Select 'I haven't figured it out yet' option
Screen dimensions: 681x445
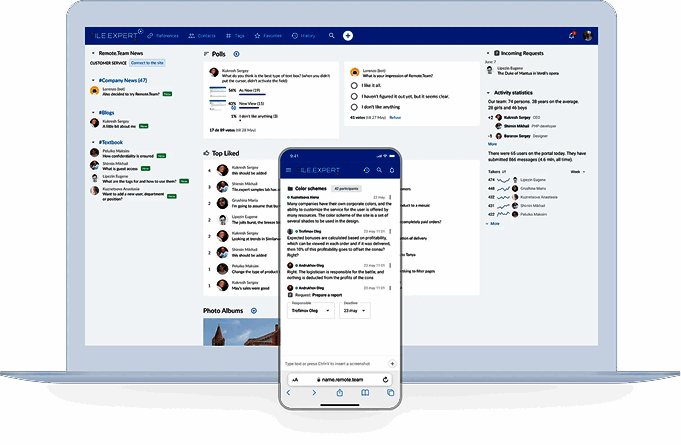pyautogui.click(x=354, y=96)
